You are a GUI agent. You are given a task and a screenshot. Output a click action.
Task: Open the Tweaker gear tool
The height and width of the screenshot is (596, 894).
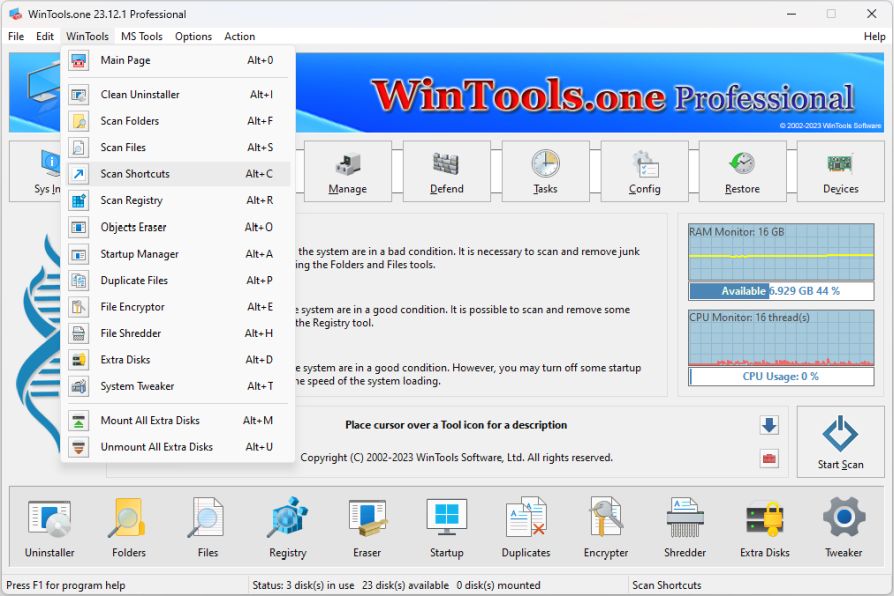844,526
